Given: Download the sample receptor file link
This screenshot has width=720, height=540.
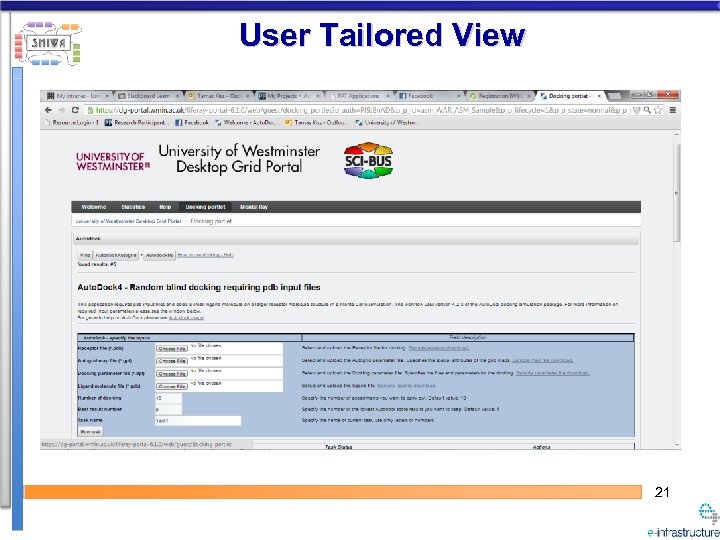Looking at the screenshot, I should point(439,349).
